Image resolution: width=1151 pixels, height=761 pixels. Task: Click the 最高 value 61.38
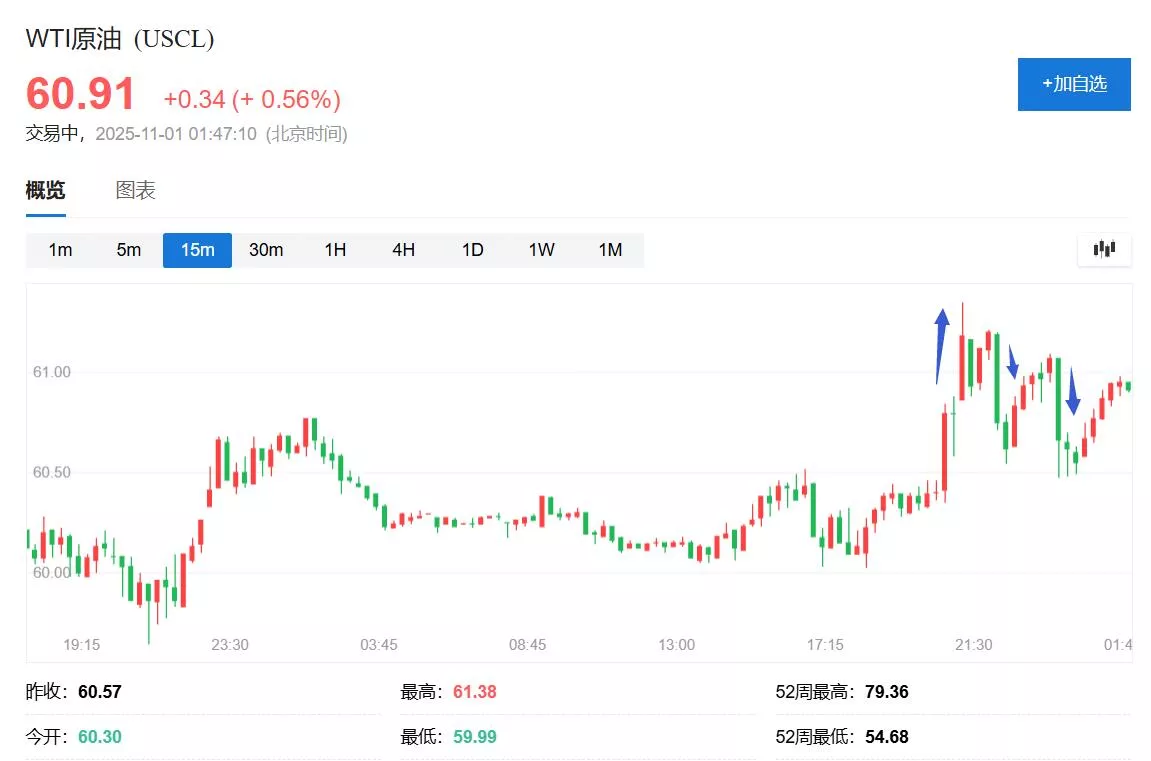[x=474, y=692]
